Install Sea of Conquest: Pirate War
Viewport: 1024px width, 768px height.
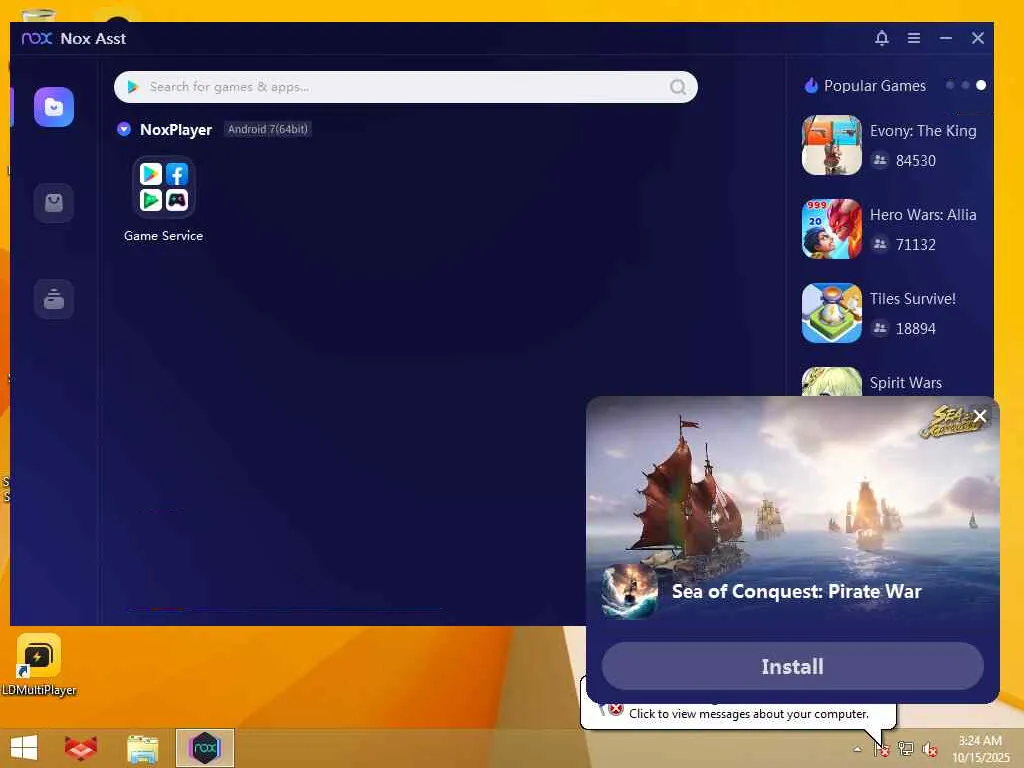click(793, 666)
